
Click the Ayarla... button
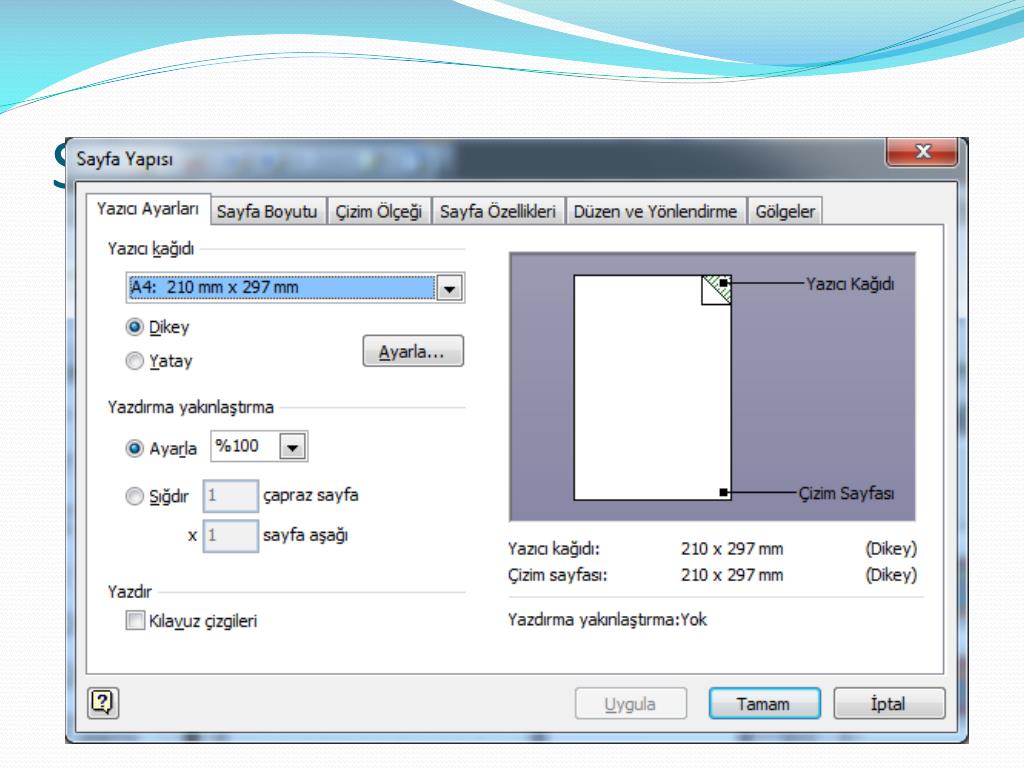coord(413,351)
